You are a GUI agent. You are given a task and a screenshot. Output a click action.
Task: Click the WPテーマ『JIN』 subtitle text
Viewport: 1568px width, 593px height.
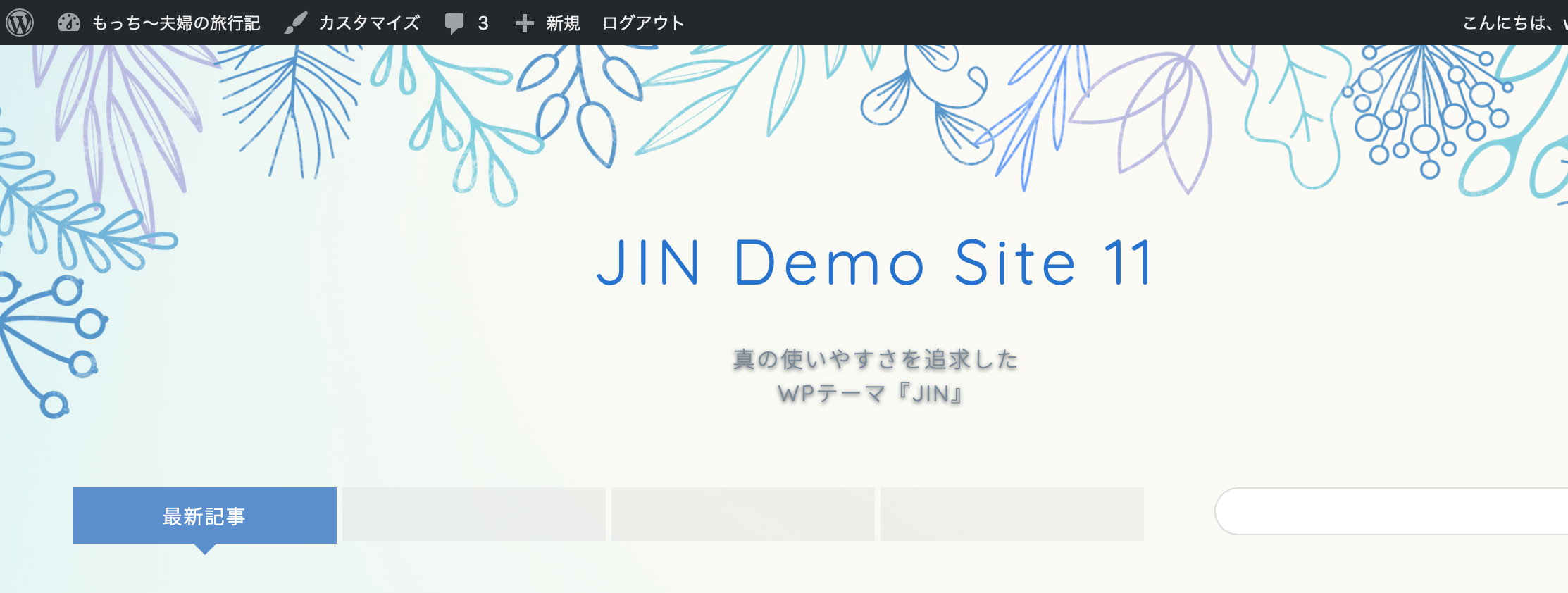point(871,393)
